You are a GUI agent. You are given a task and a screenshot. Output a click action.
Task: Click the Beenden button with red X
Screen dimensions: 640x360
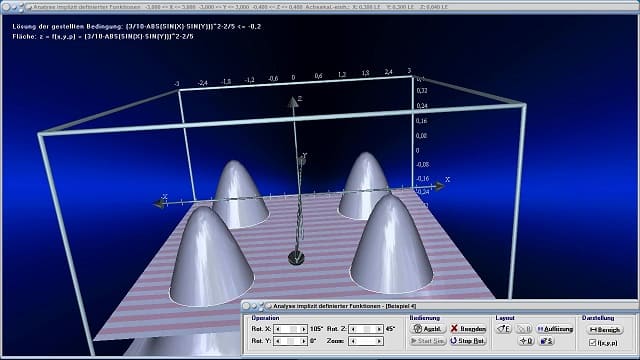click(469, 329)
